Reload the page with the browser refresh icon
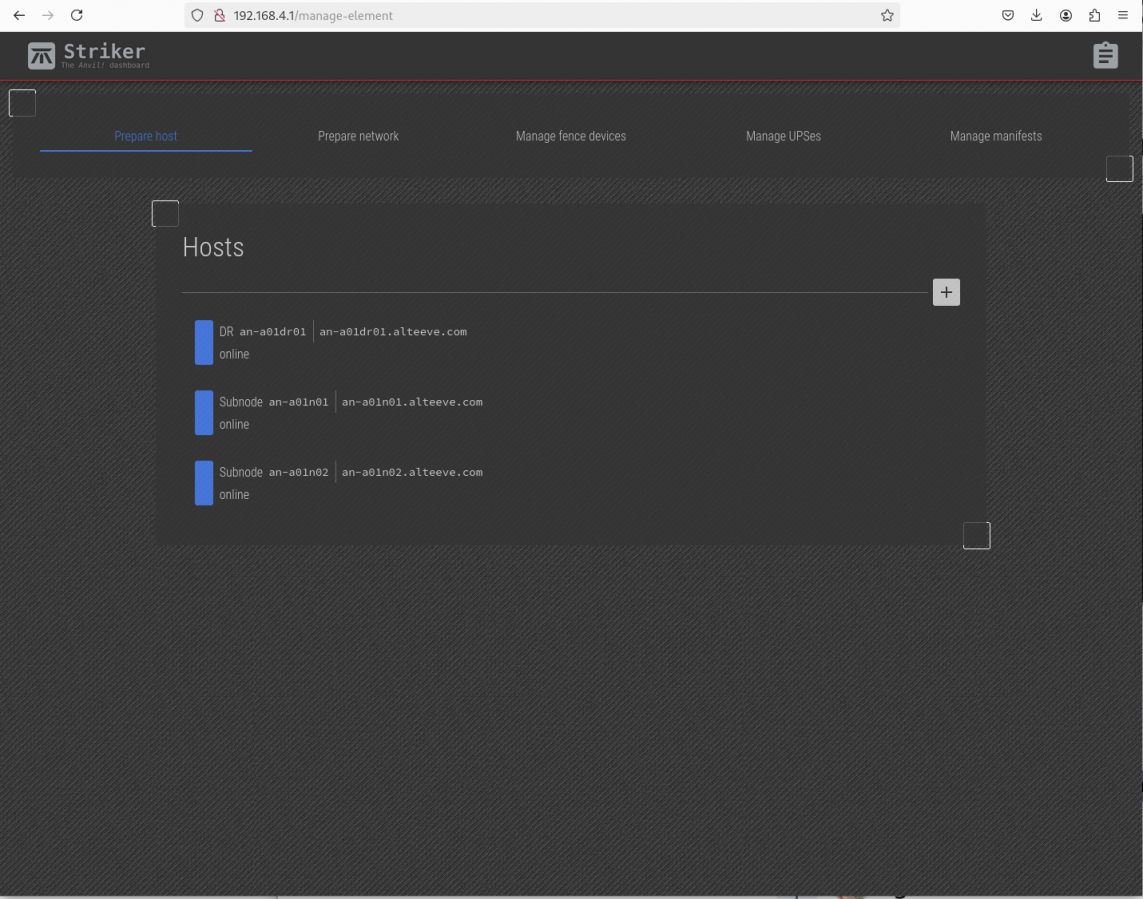Image resolution: width=1143 pixels, height=899 pixels. [x=77, y=15]
